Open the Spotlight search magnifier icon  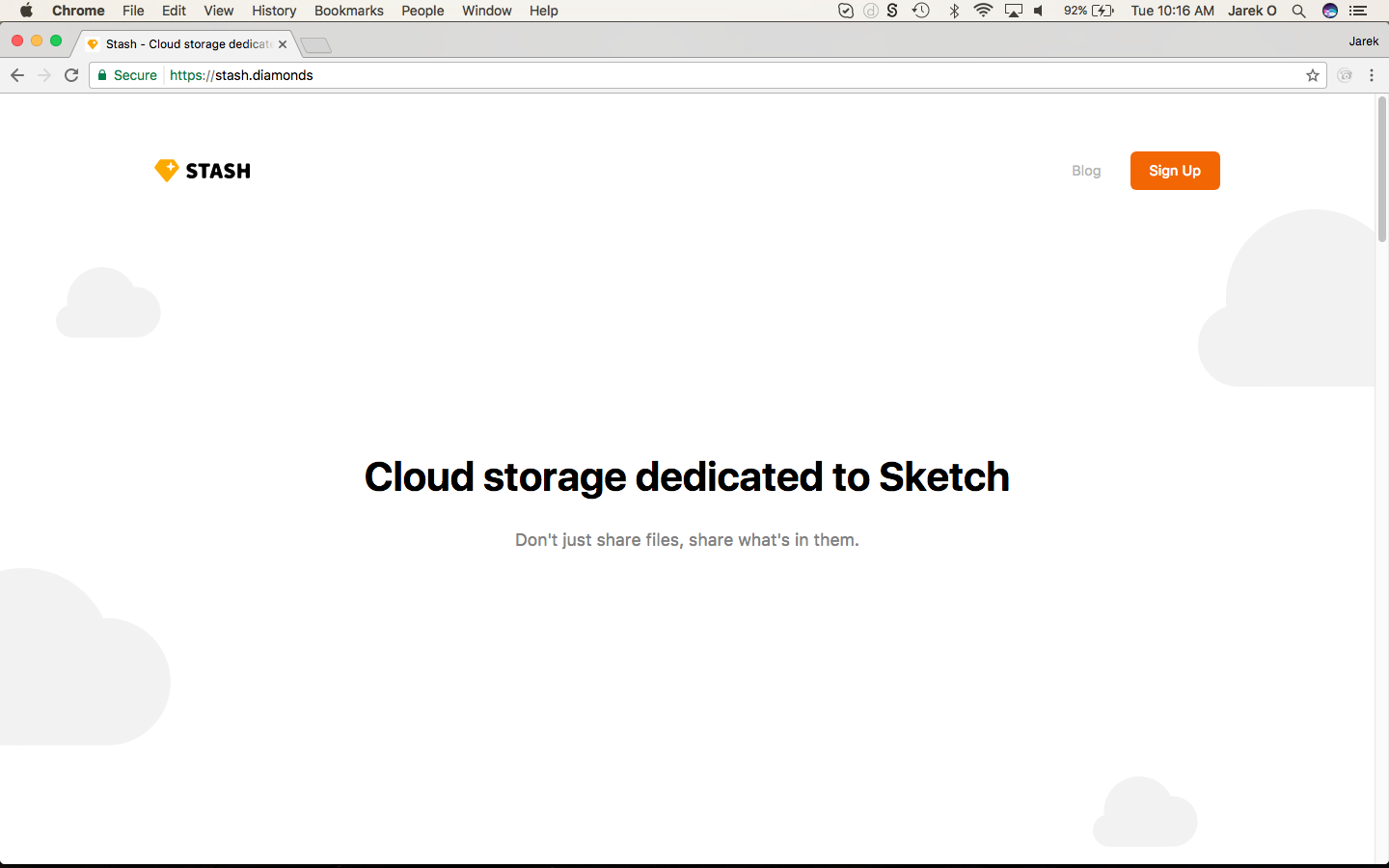point(1299,11)
